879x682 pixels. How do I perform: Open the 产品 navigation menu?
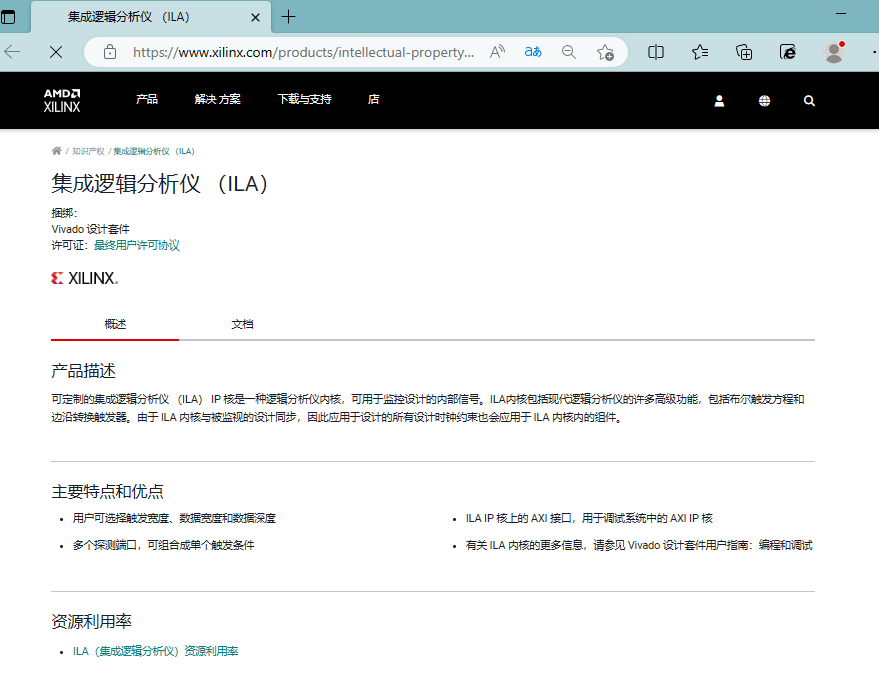click(147, 99)
